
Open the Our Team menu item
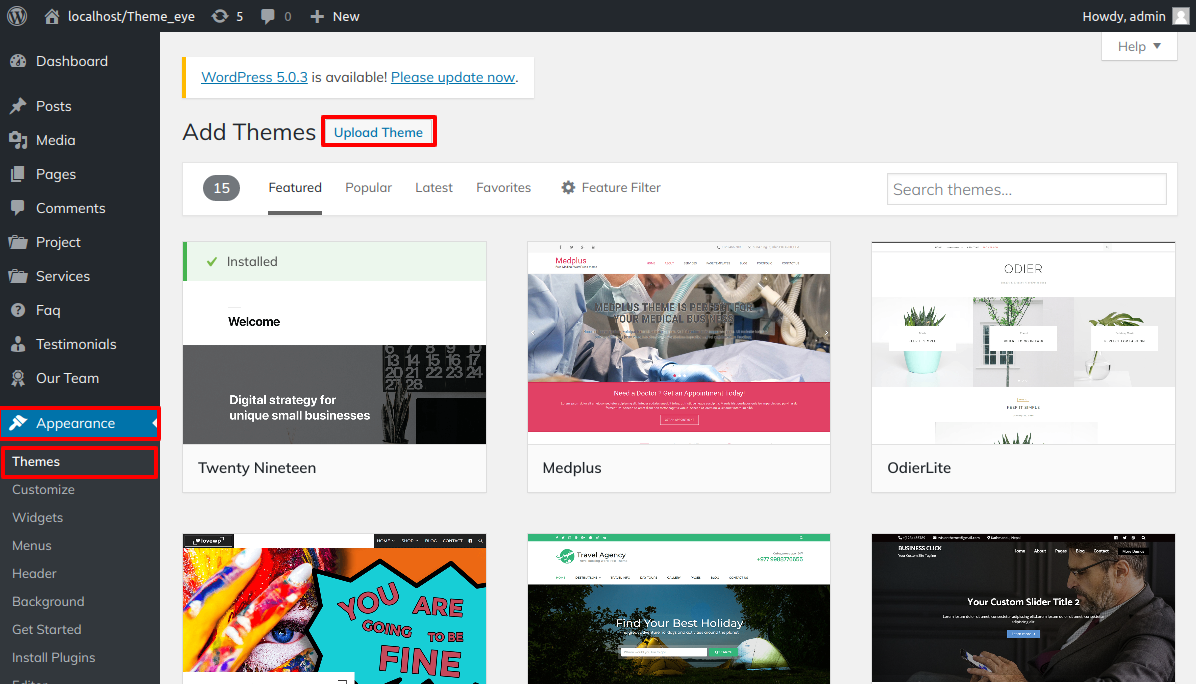pos(67,377)
